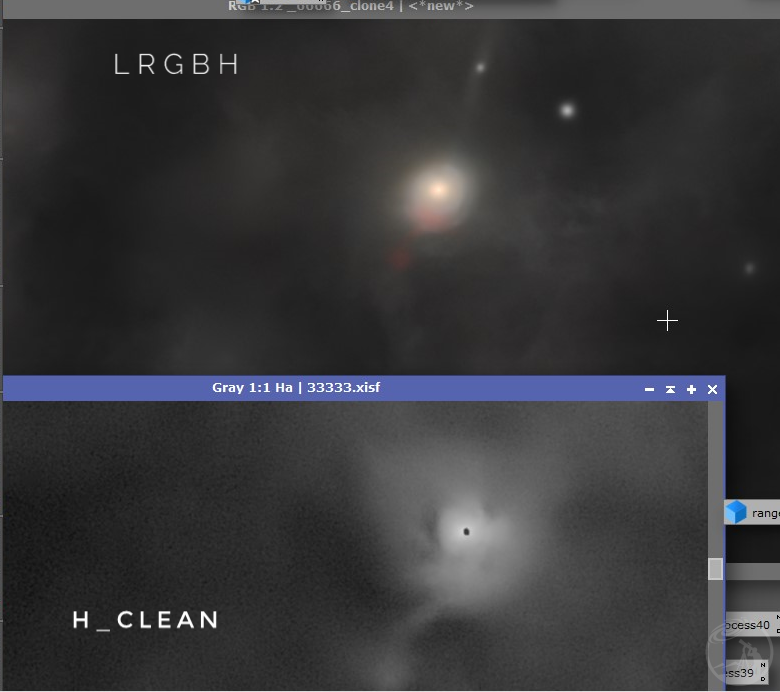Shade the Ha 33333.xisf window
The height and width of the screenshot is (692, 780).
pos(670,390)
